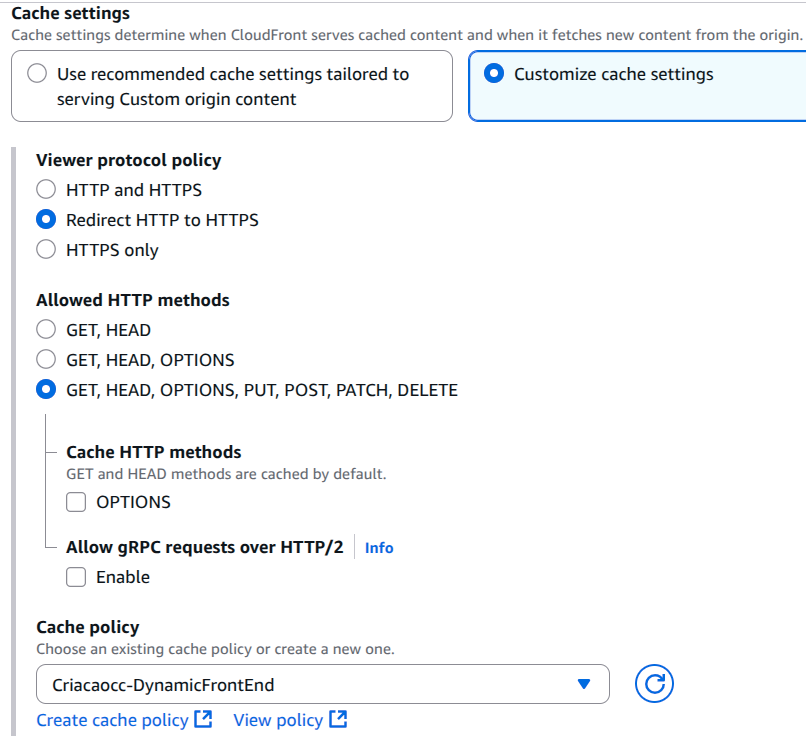This screenshot has height=736, width=806.
Task: Open the Create cache policy link
Action: (112, 720)
